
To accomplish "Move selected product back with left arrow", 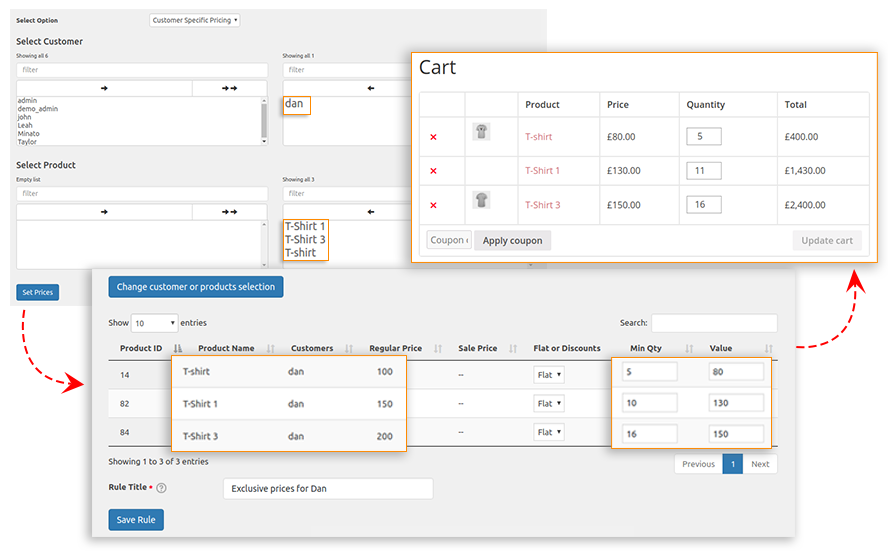I will (x=370, y=212).
